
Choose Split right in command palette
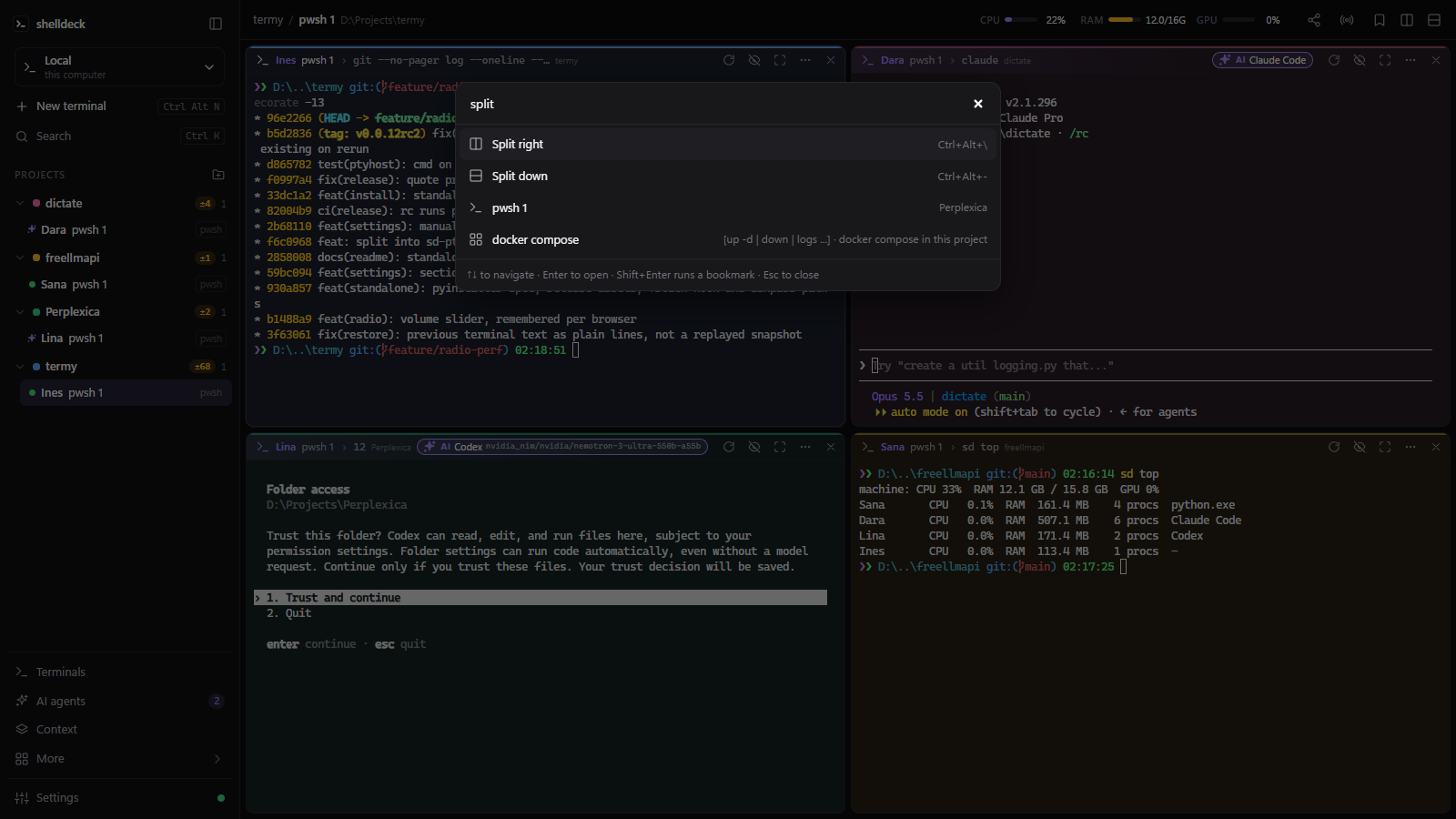pyautogui.click(x=728, y=145)
